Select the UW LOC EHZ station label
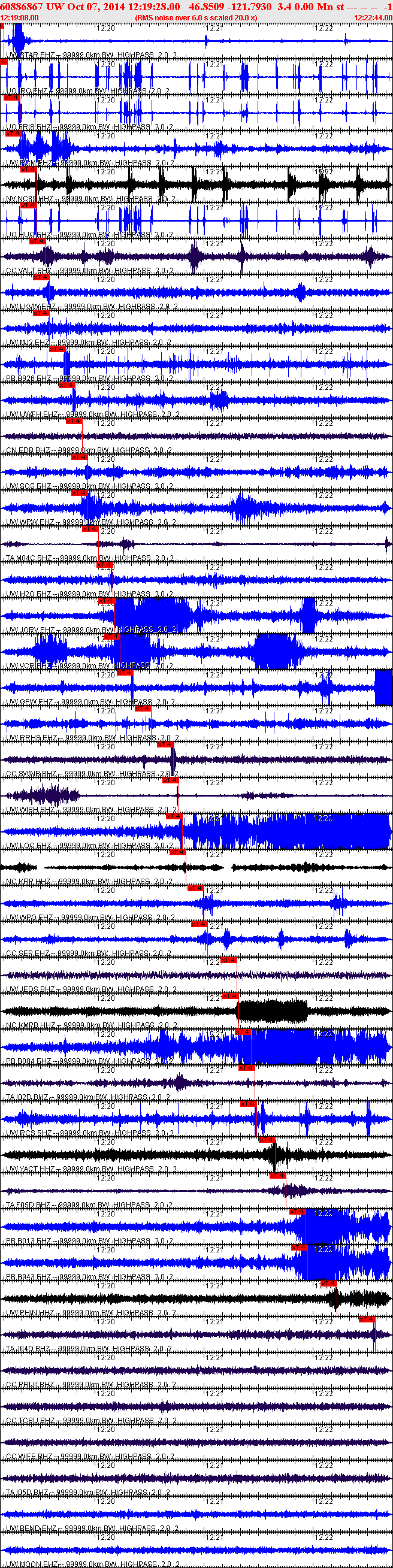This screenshot has width=393, height=1568. (x=90, y=846)
